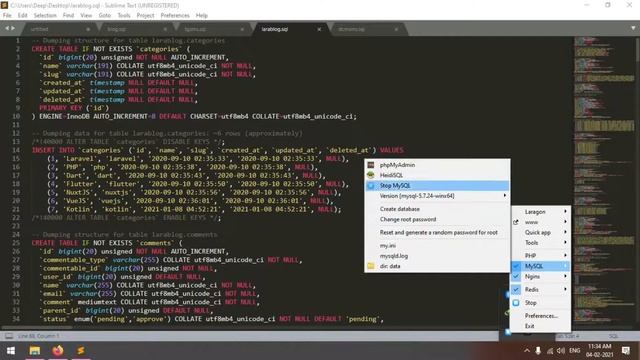Image resolution: width=640 pixels, height=360 pixels.
Task: Expand the Laragon submenu arrow
Action: tap(565, 211)
